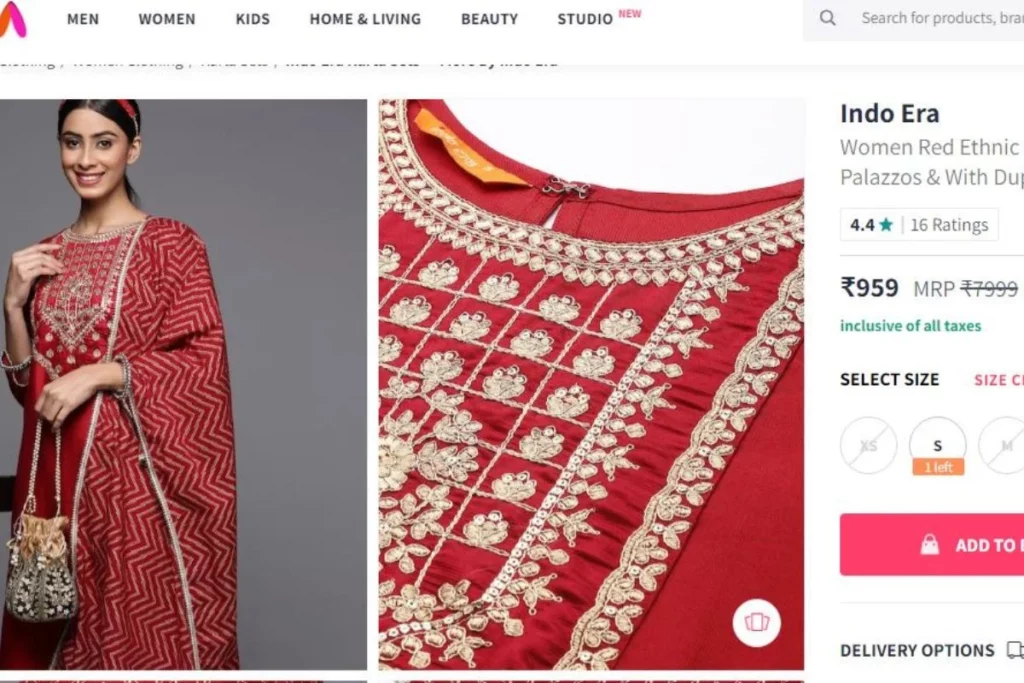Viewport: 1024px width, 683px height.
Task: Click the pink ADD TO BAG button
Action: click(932, 545)
